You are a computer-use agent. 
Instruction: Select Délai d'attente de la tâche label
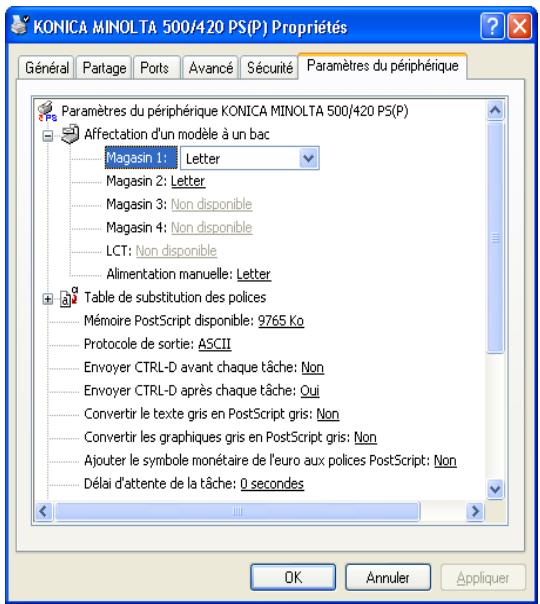(x=160, y=483)
